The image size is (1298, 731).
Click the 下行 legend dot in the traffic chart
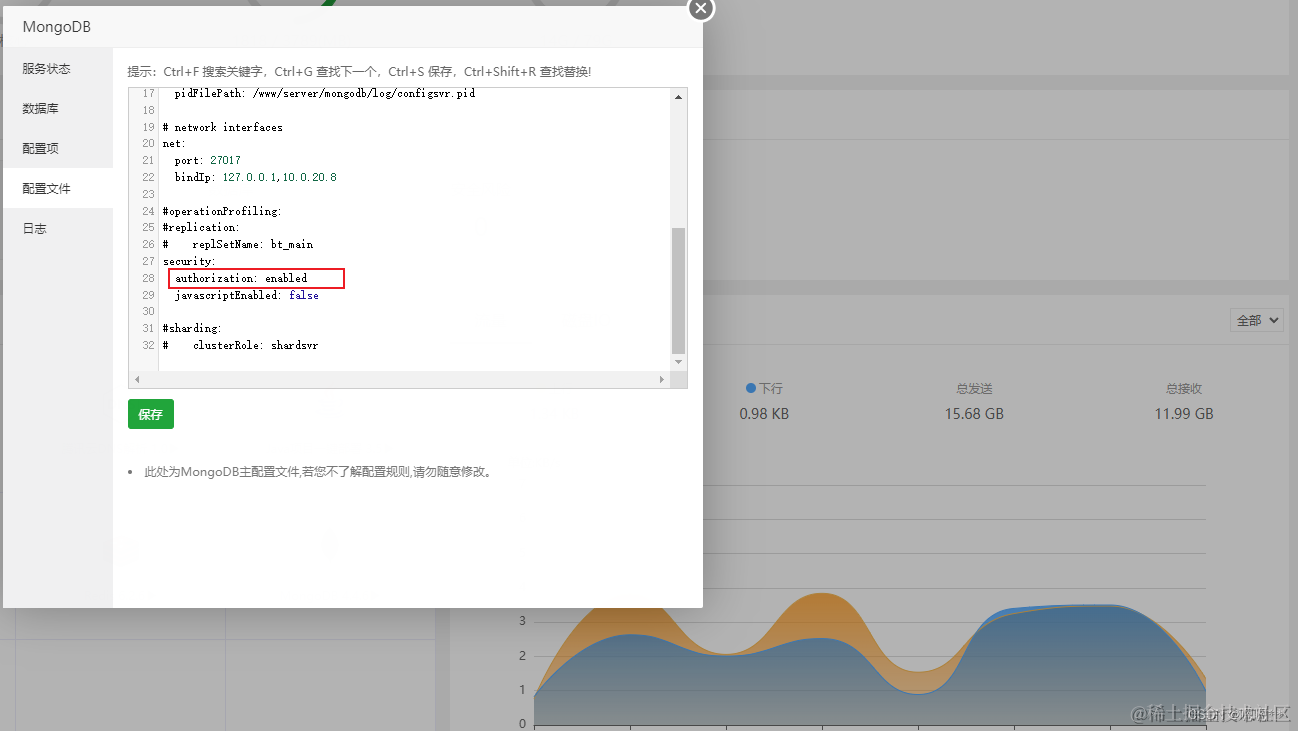(751, 388)
